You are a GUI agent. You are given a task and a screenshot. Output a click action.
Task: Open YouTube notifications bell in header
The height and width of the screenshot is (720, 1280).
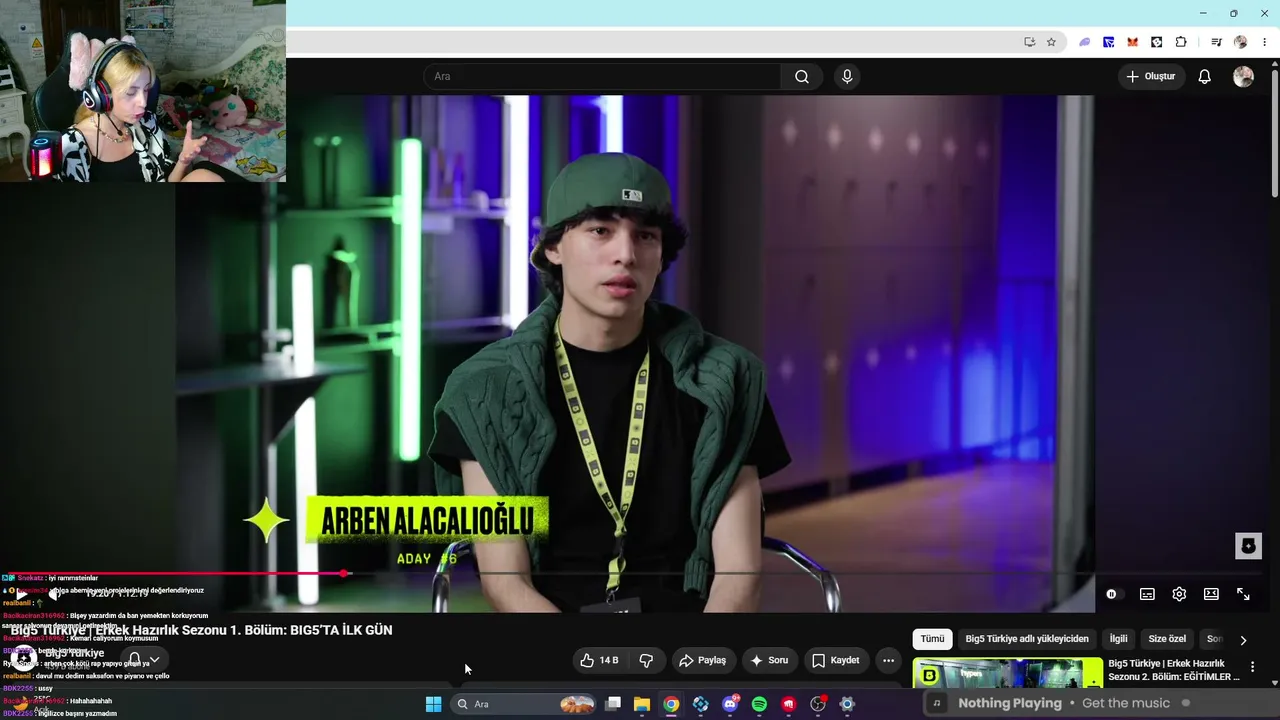[x=1205, y=77]
